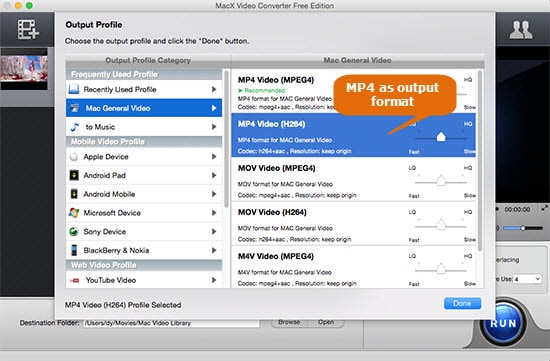Expand Sony Device category arrow
Viewport: 550px width, 361px height.
point(214,231)
